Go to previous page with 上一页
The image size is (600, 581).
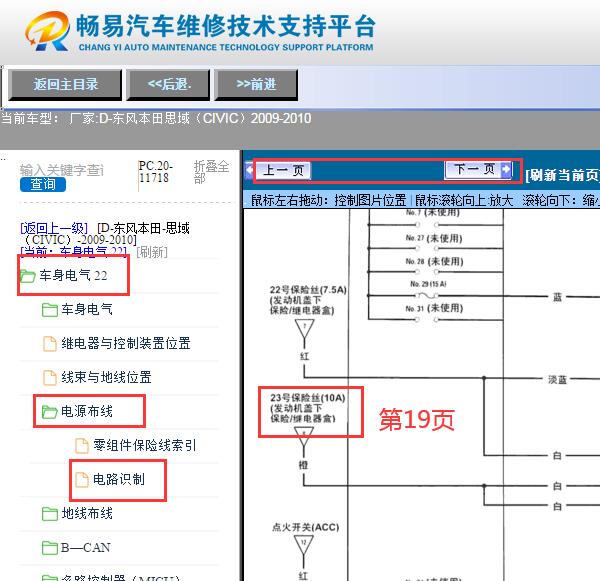pyautogui.click(x=283, y=170)
